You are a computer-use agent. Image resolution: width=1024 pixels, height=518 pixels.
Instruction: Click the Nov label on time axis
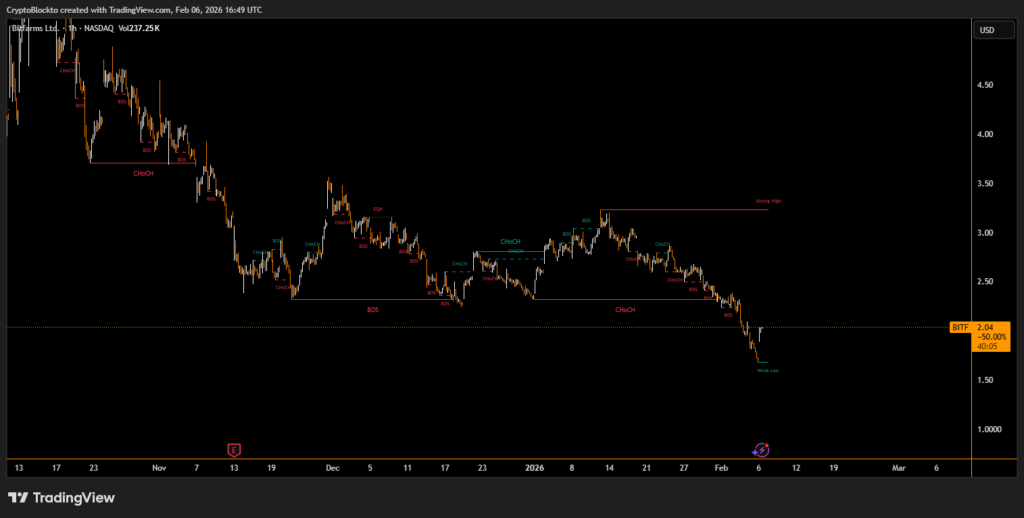[160, 467]
